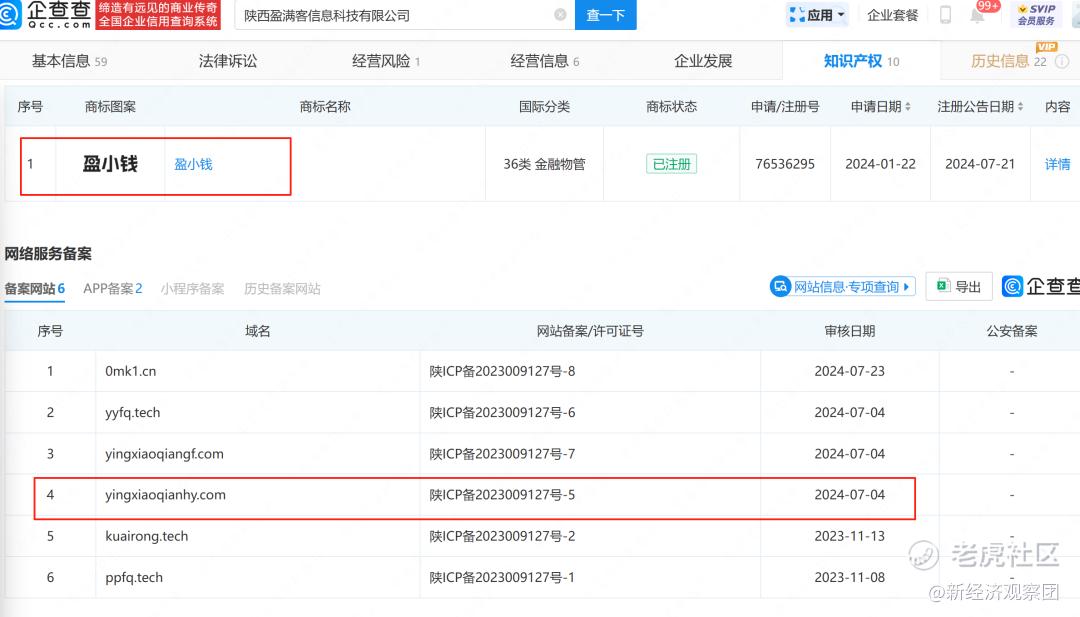Click announcement date 2024-07-21
This screenshot has height=617, width=1080.
tap(979, 164)
